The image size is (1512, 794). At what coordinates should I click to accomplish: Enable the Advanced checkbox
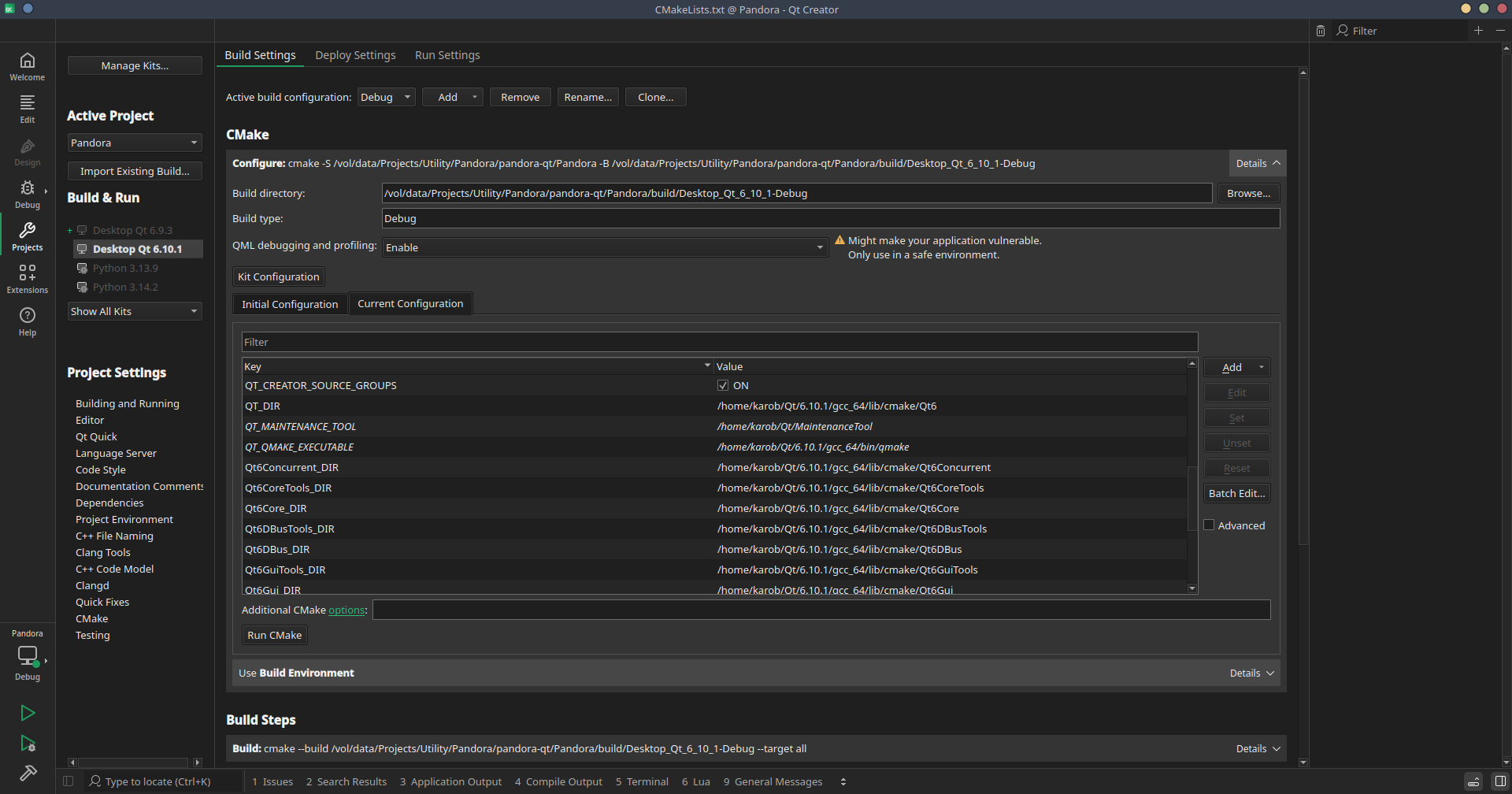[x=1210, y=525]
